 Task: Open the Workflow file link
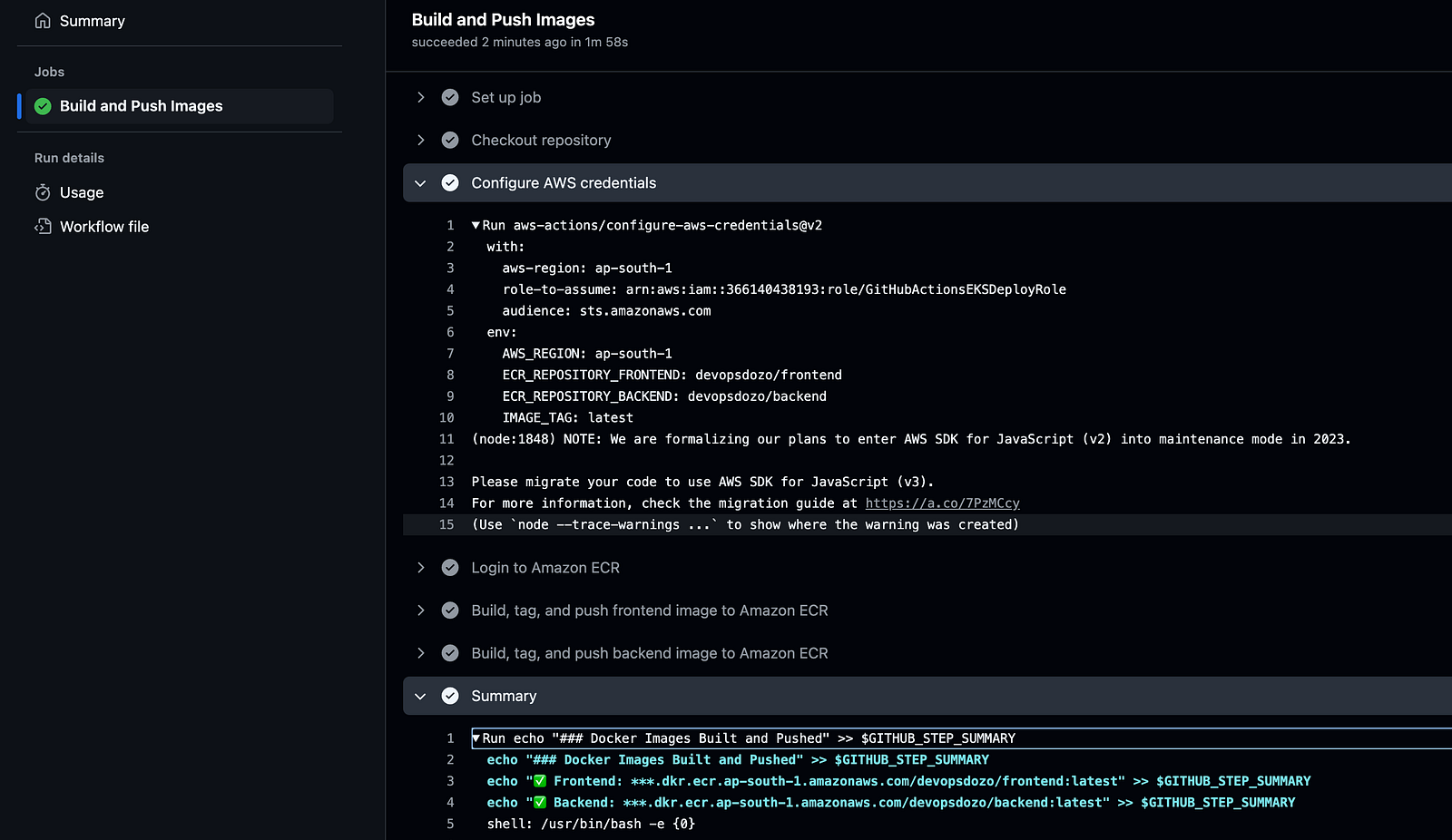click(x=104, y=227)
